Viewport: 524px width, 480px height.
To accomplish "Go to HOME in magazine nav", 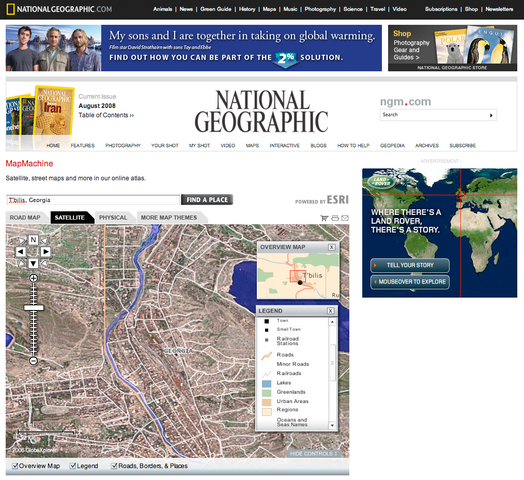I will click(53, 145).
